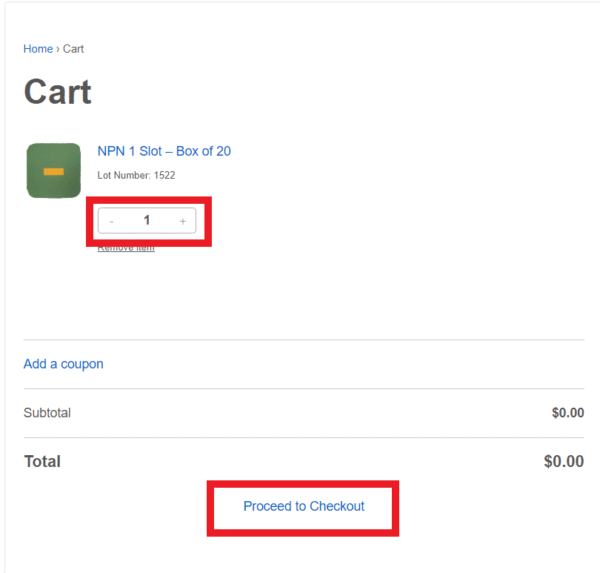Increase quantity with the plus button
600x573 pixels.
pyautogui.click(x=183, y=221)
